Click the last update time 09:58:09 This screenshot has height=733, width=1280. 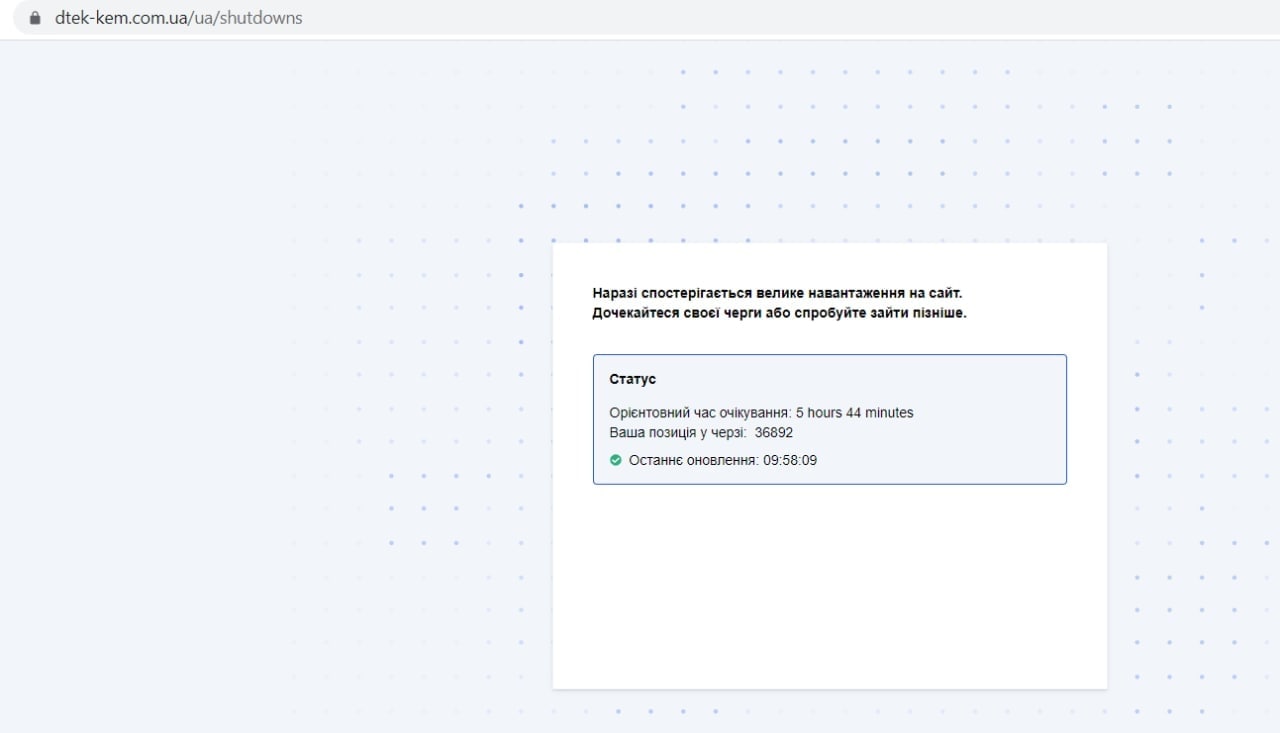pos(790,460)
